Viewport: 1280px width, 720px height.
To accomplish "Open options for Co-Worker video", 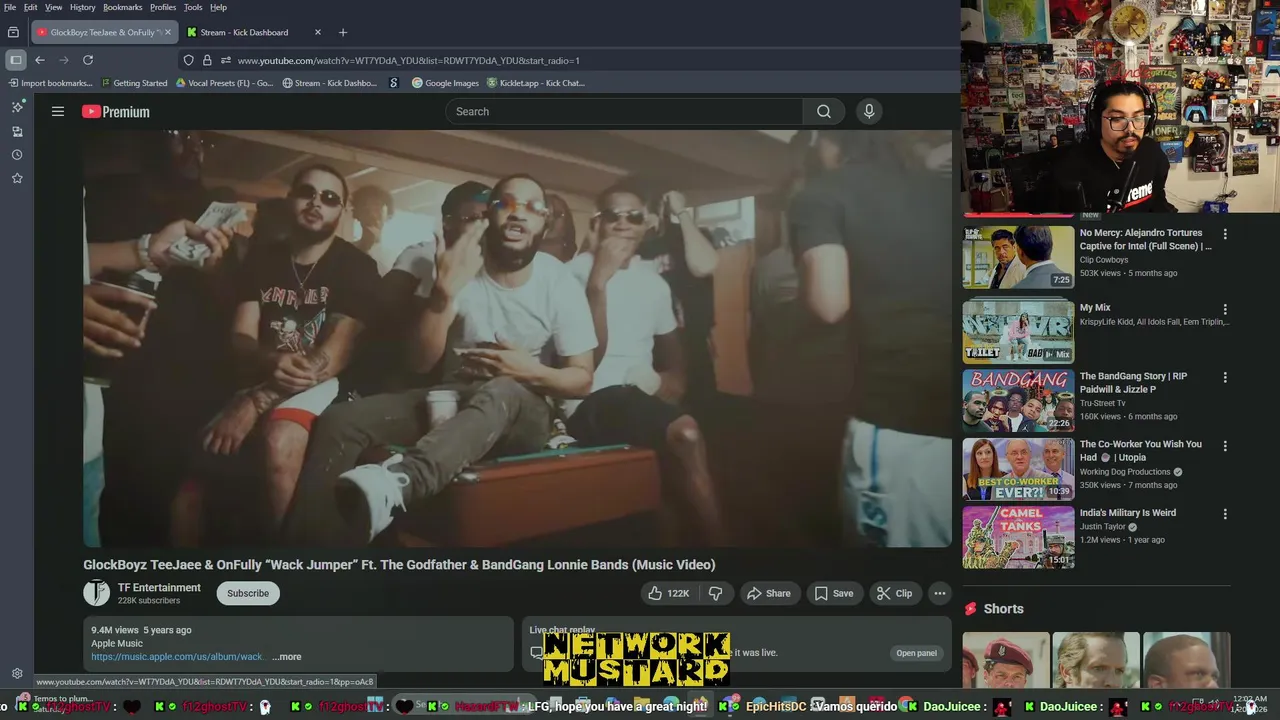I will tap(1225, 446).
